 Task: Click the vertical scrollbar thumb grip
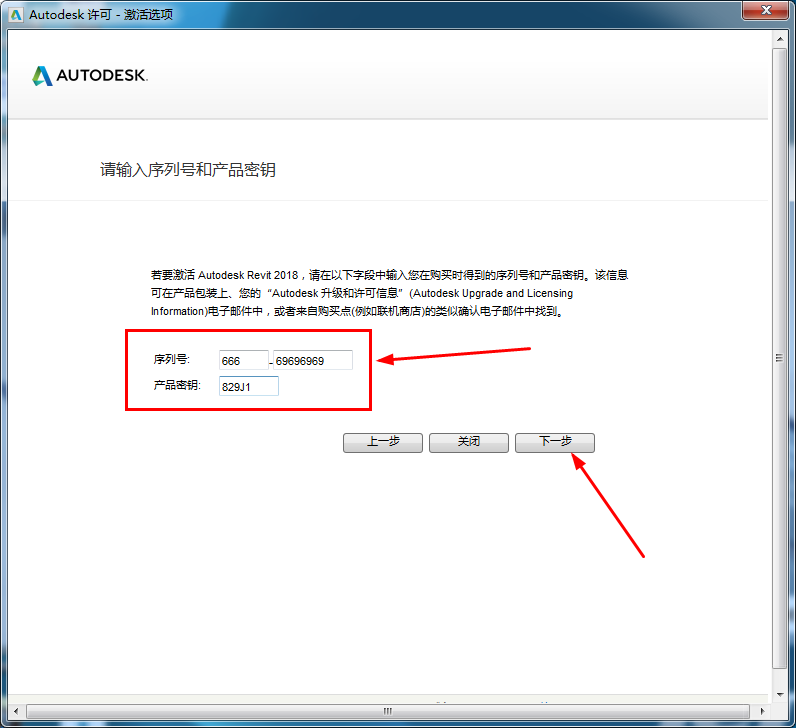point(780,358)
